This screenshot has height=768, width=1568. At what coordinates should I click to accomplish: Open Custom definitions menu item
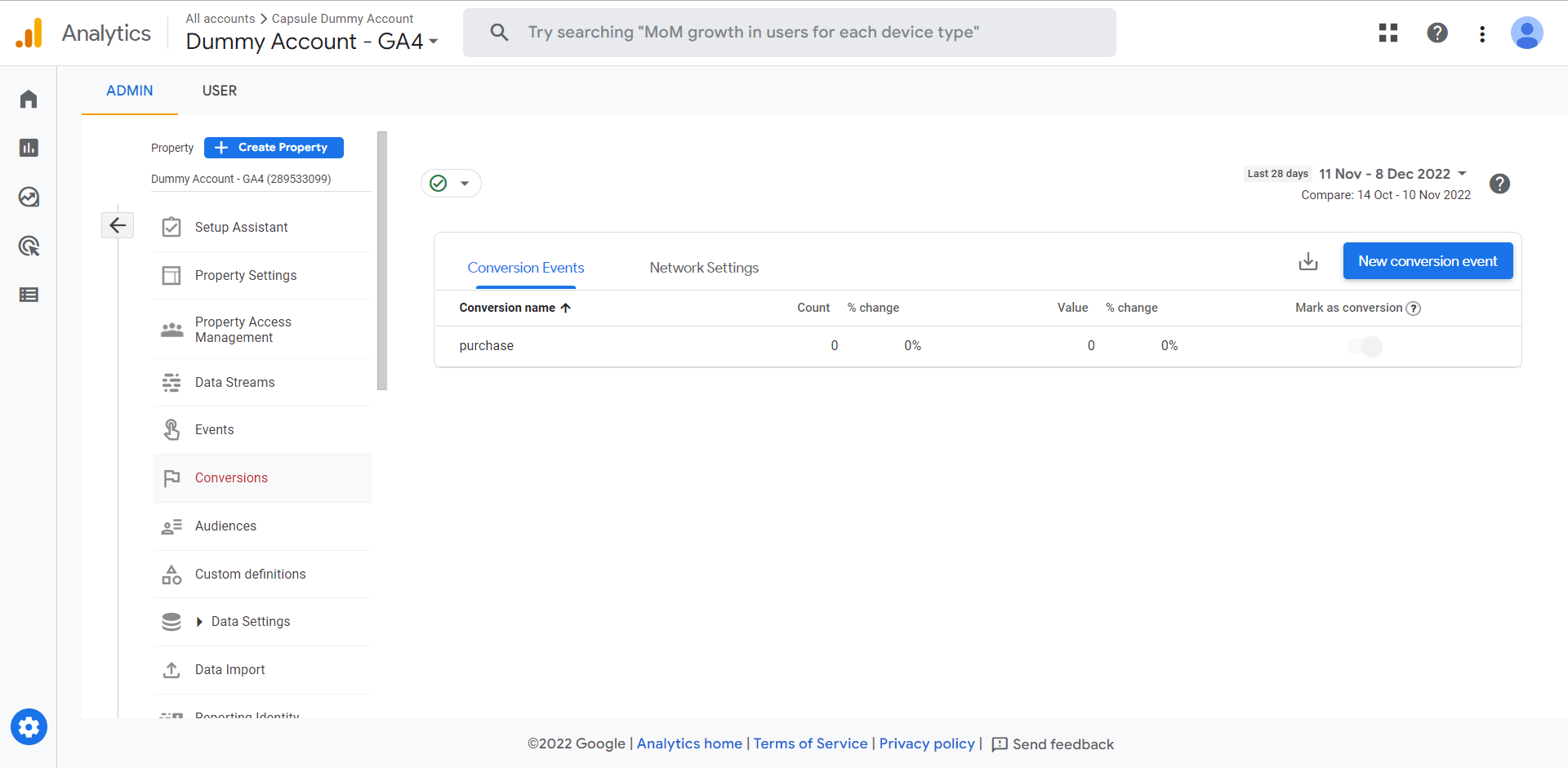point(250,575)
